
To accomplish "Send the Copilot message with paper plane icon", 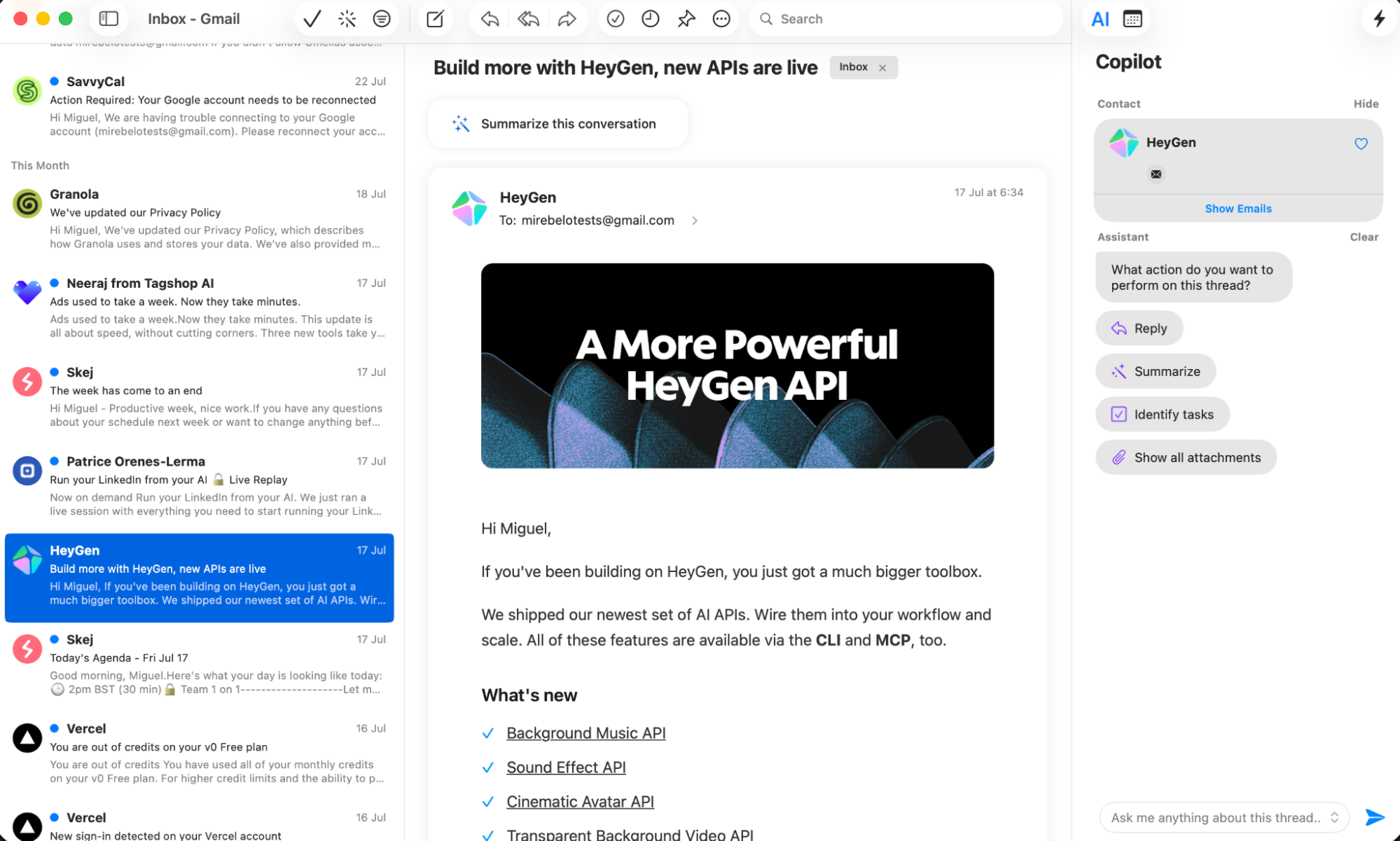I will coord(1375,817).
